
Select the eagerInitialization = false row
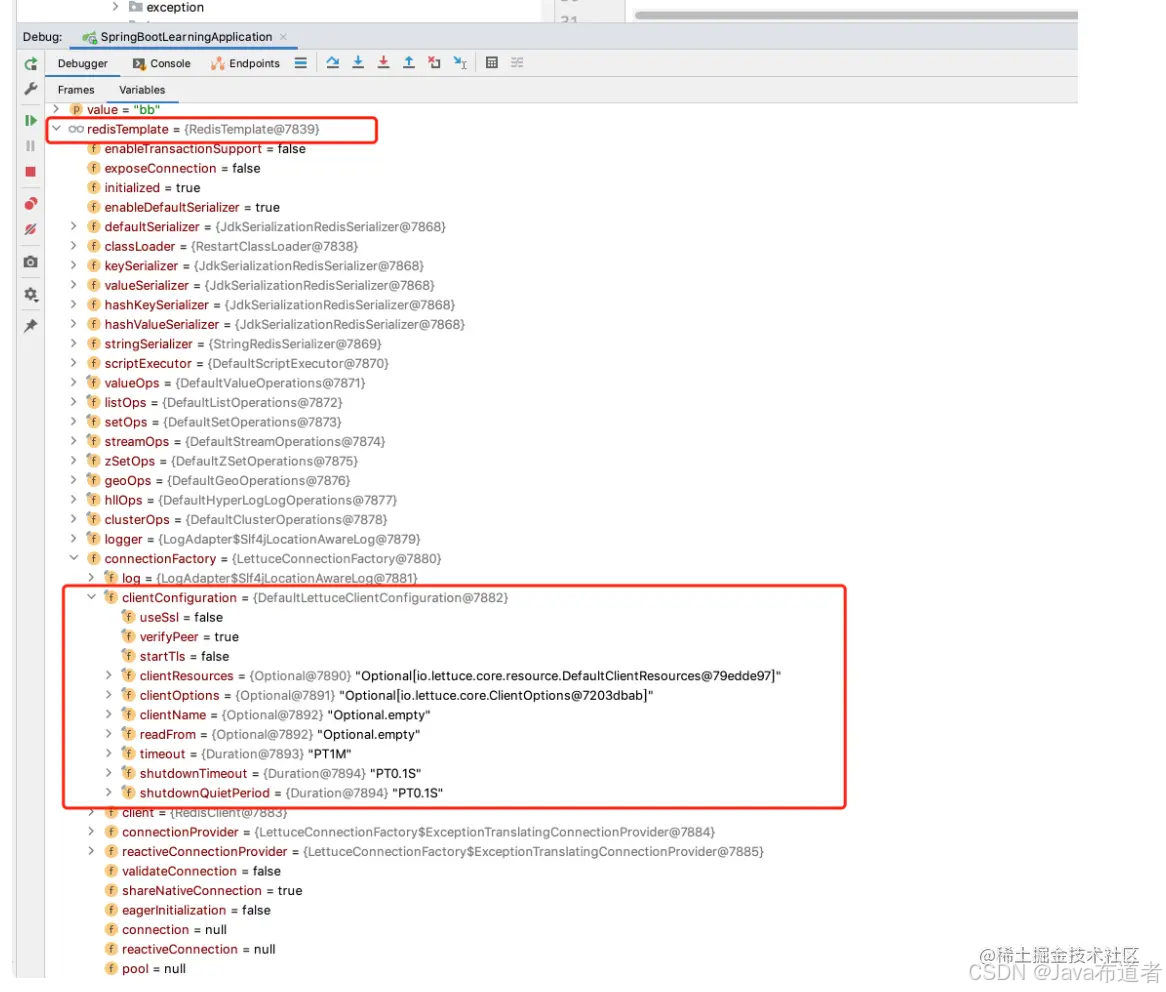click(x=187, y=909)
